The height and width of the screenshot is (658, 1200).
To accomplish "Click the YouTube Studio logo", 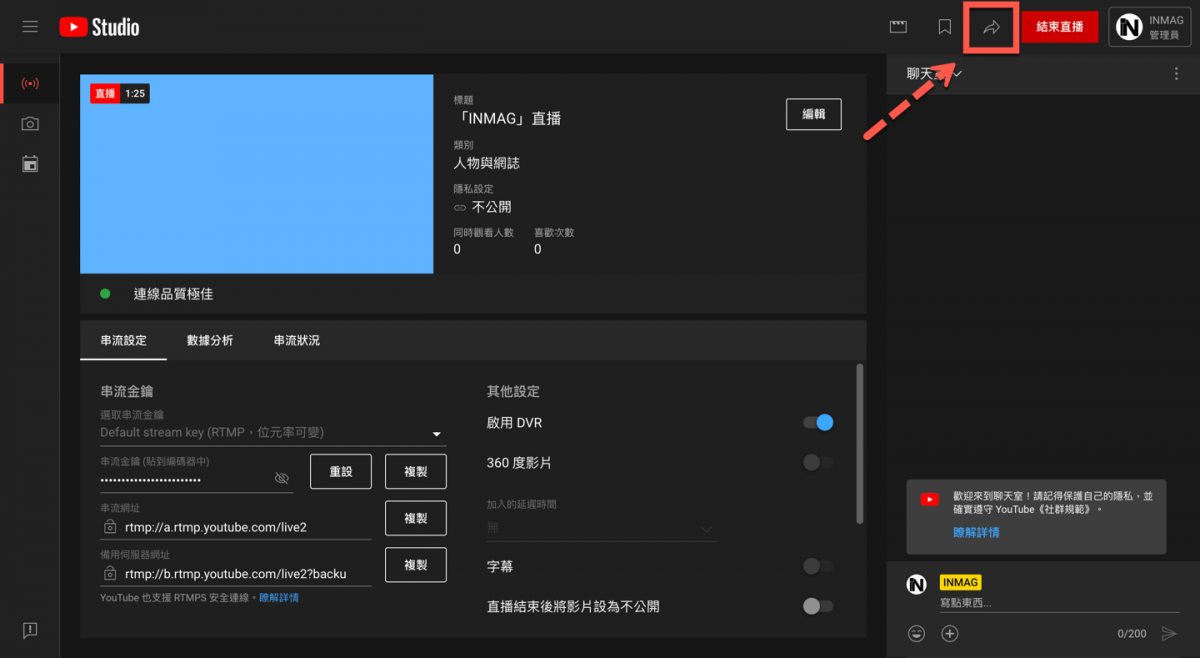I will pos(100,27).
